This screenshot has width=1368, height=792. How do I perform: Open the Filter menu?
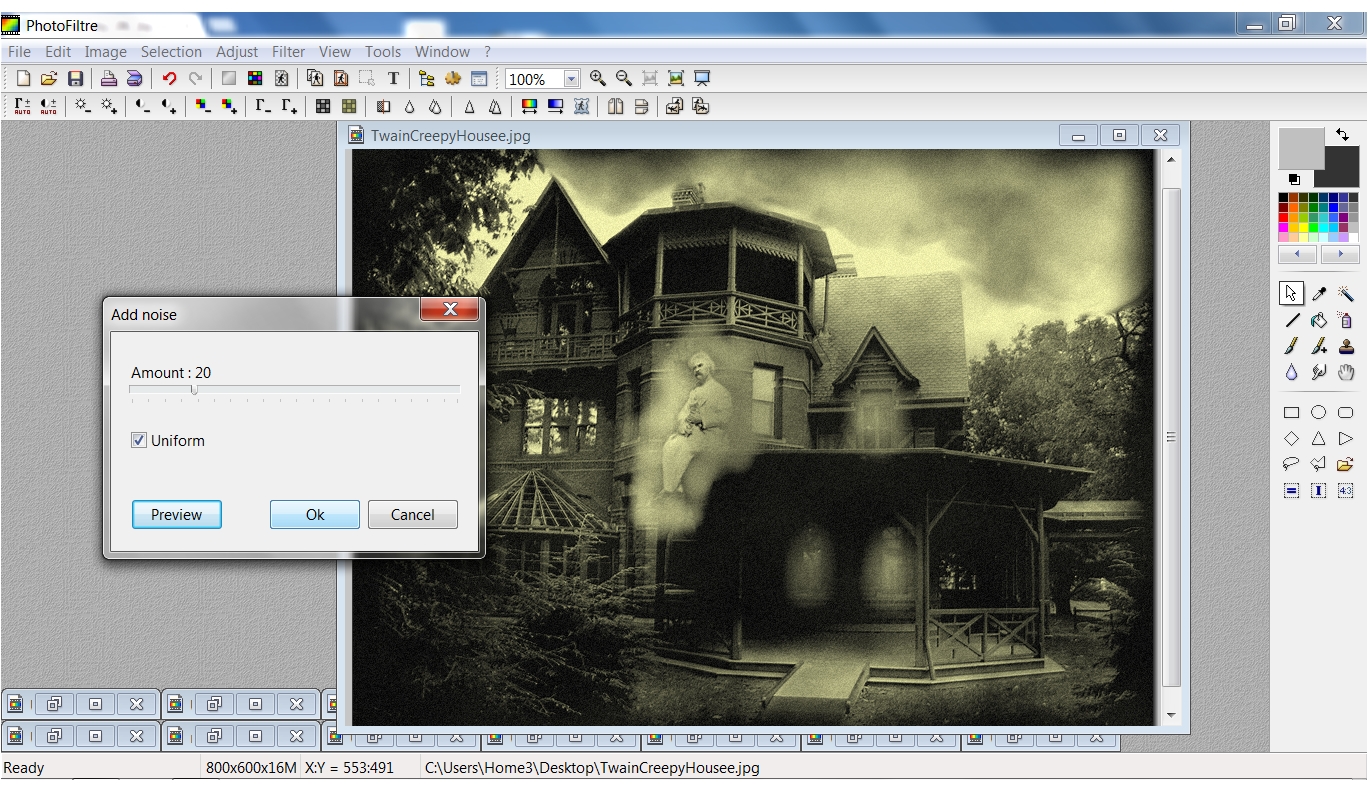(289, 52)
